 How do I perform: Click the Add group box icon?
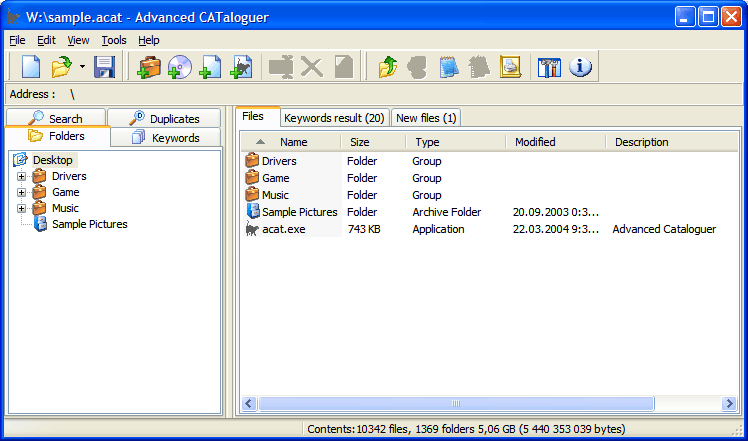[150, 67]
